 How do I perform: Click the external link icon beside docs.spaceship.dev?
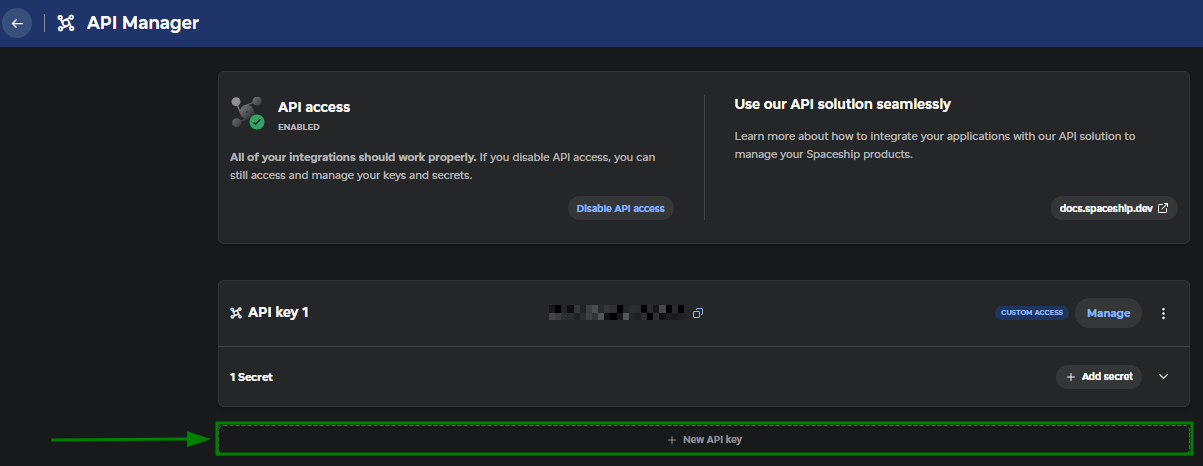tap(1163, 208)
